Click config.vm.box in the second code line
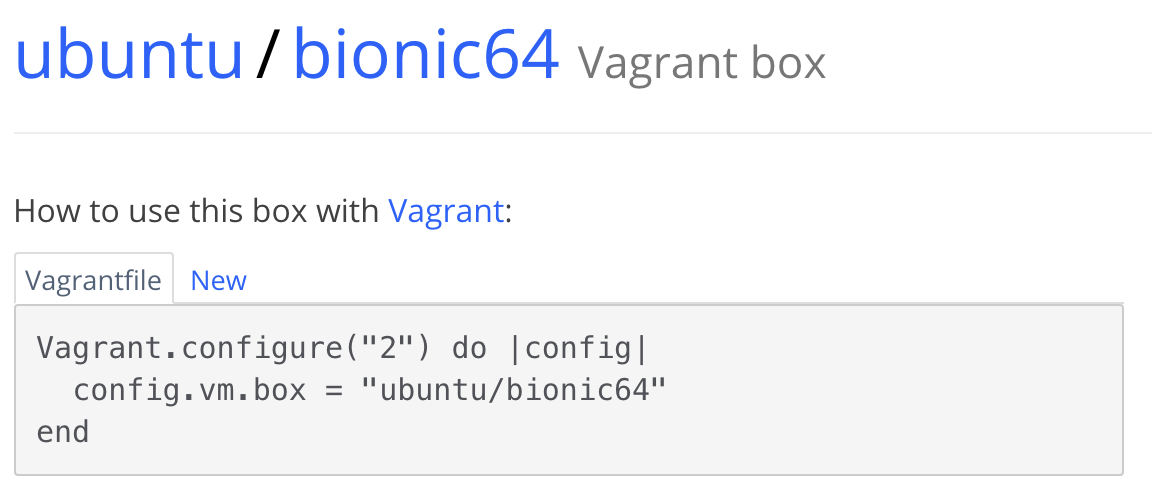Viewport: 1152px width, 496px height. 189,389
